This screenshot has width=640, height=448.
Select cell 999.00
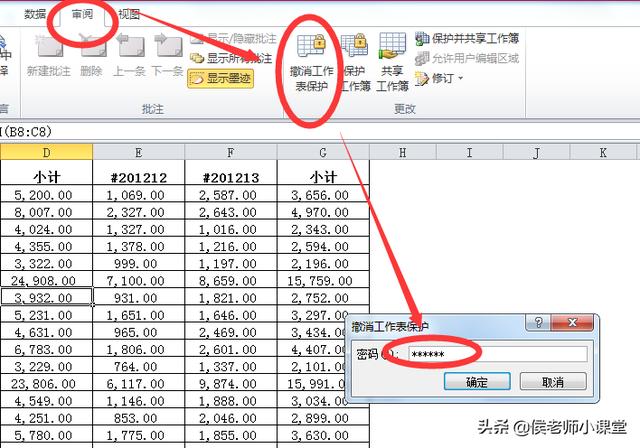(x=139, y=263)
